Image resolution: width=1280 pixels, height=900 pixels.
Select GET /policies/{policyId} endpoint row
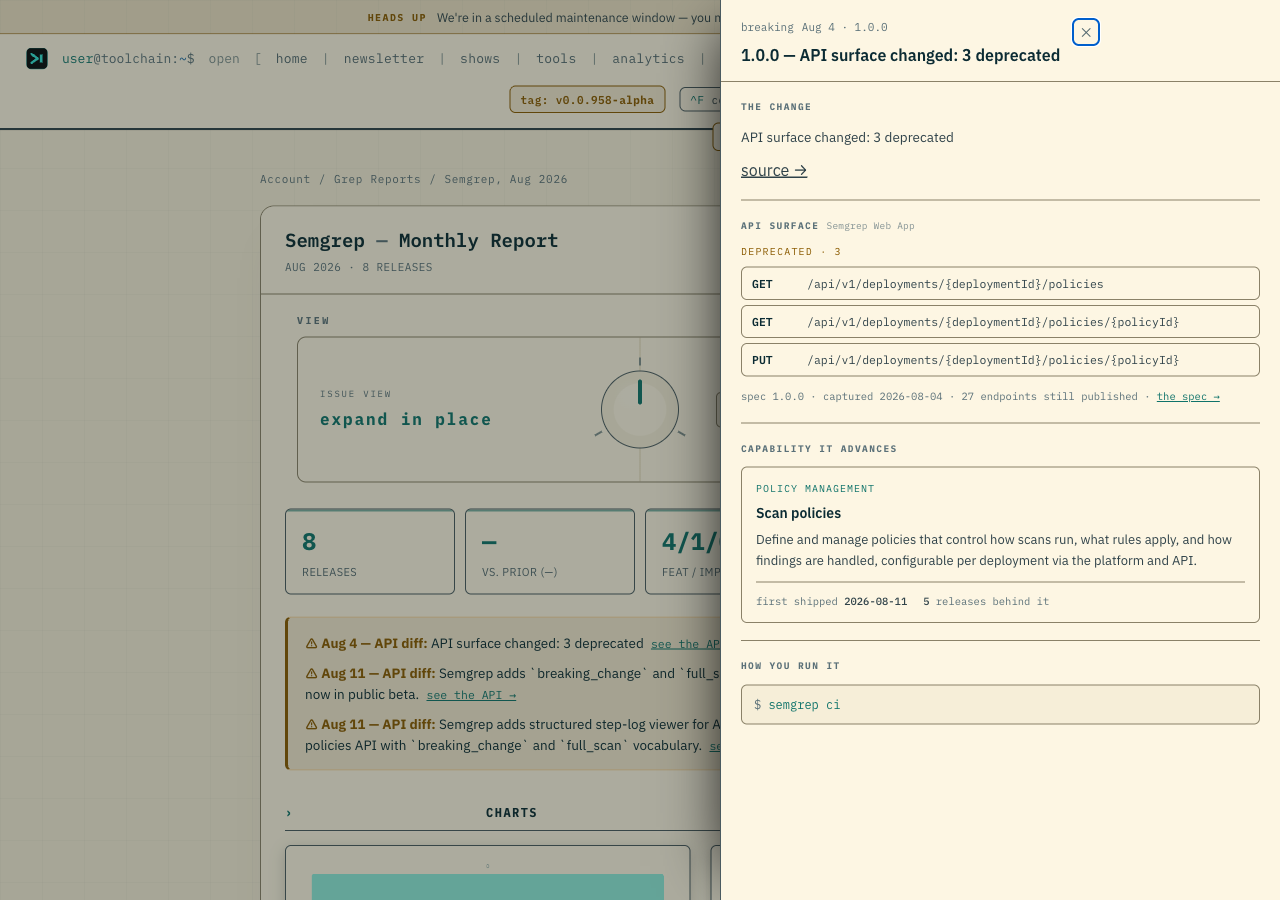pyautogui.click(x=1000, y=321)
